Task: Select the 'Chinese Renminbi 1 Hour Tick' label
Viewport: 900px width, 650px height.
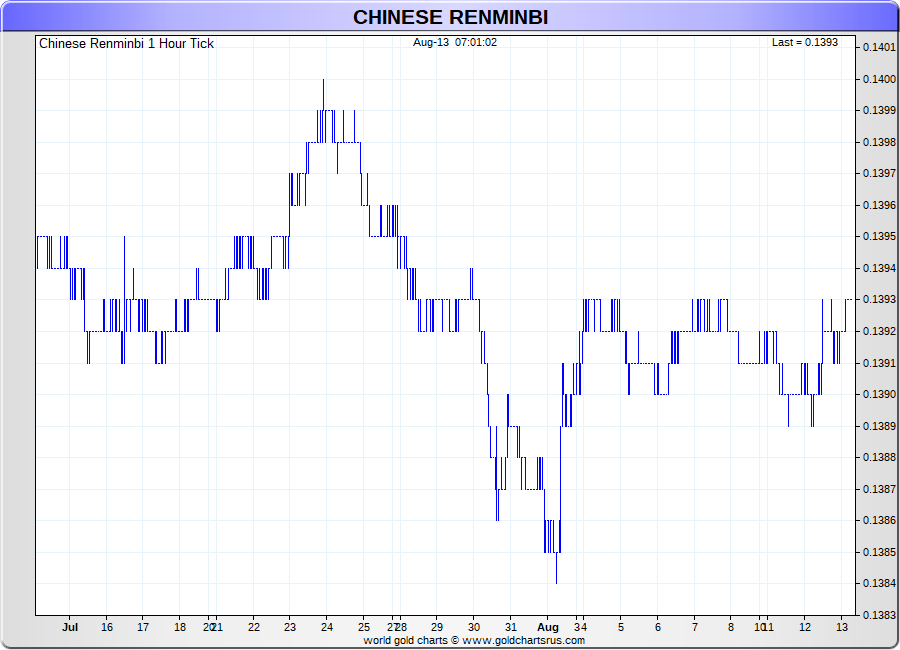Action: pos(126,44)
